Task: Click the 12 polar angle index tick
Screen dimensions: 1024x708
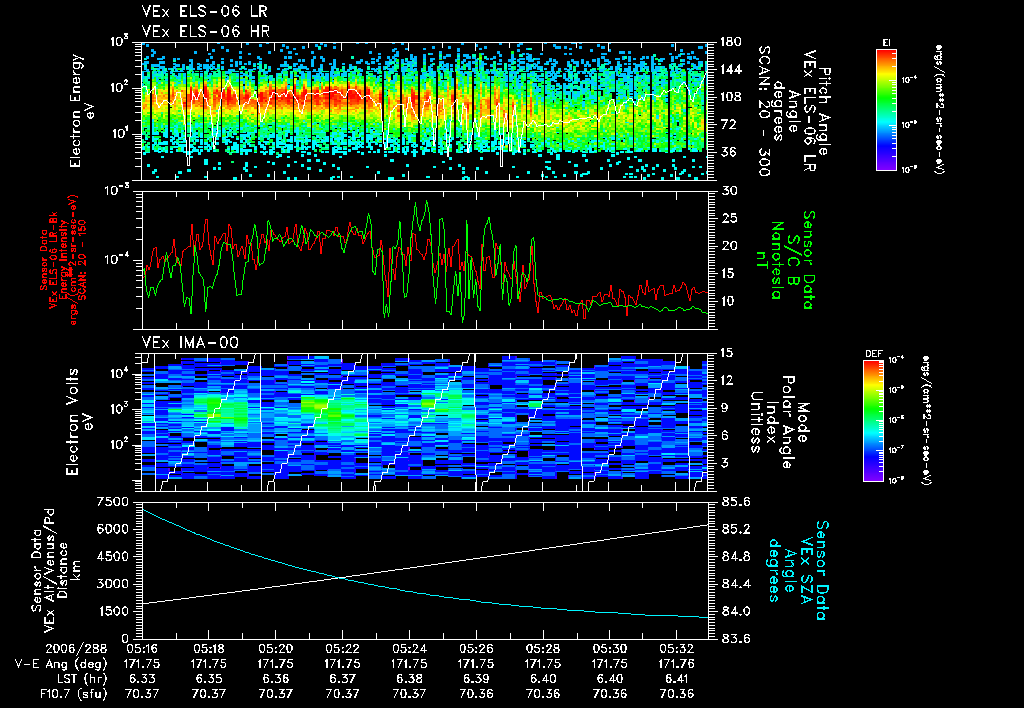Action: [728, 380]
